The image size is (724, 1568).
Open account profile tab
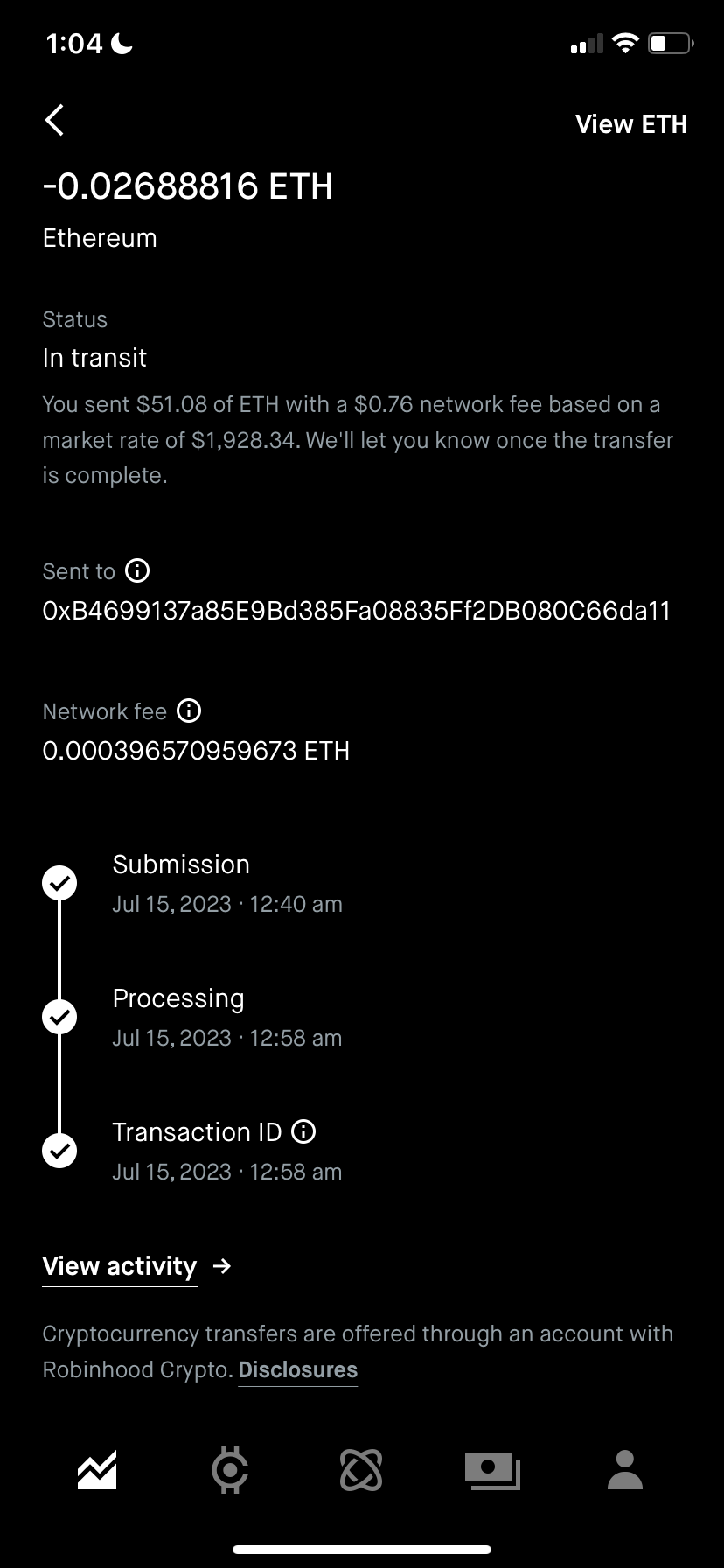click(x=625, y=1470)
